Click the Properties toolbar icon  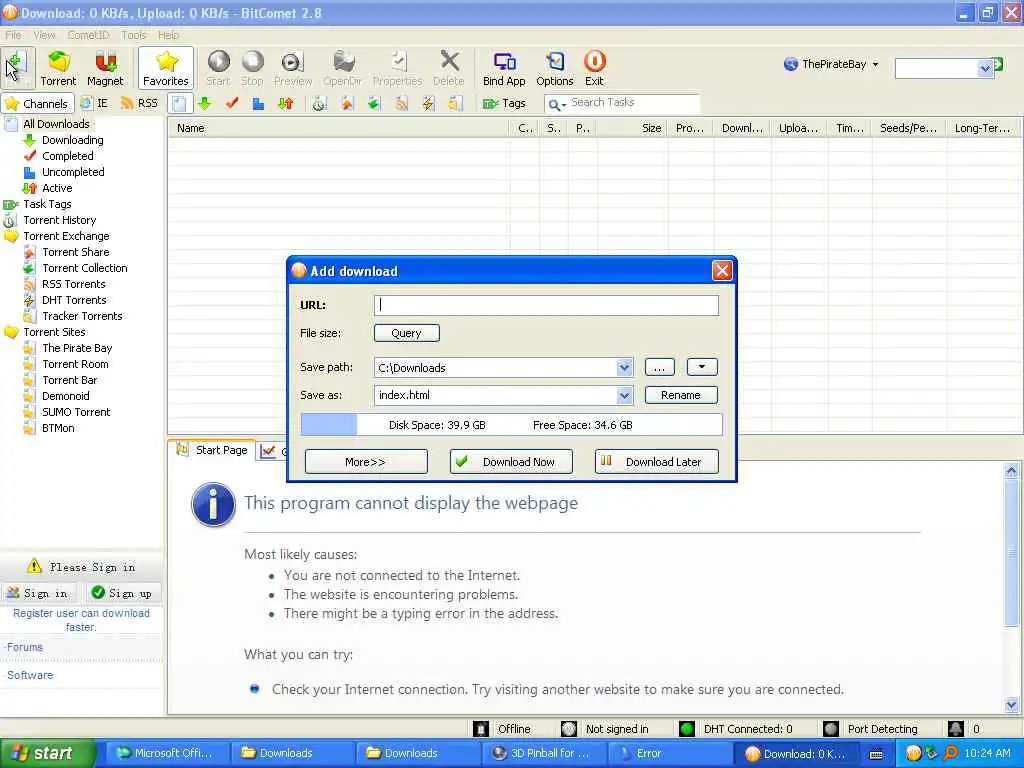(397, 68)
